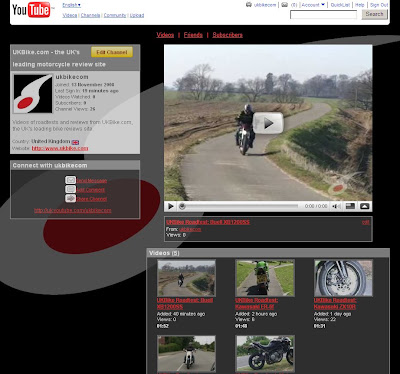This screenshot has width=400, height=374.
Task: Toggle the player size view icon
Action: (x=350, y=206)
